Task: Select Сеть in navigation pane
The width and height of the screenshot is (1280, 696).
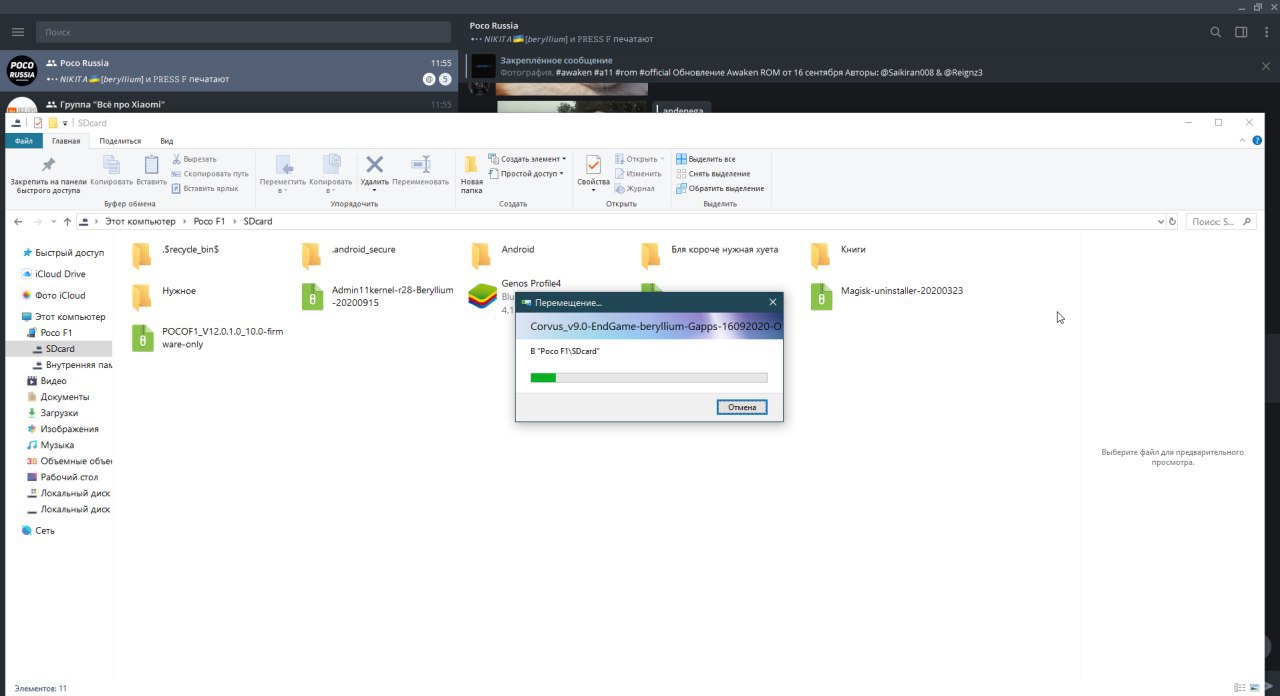Action: click(45, 530)
